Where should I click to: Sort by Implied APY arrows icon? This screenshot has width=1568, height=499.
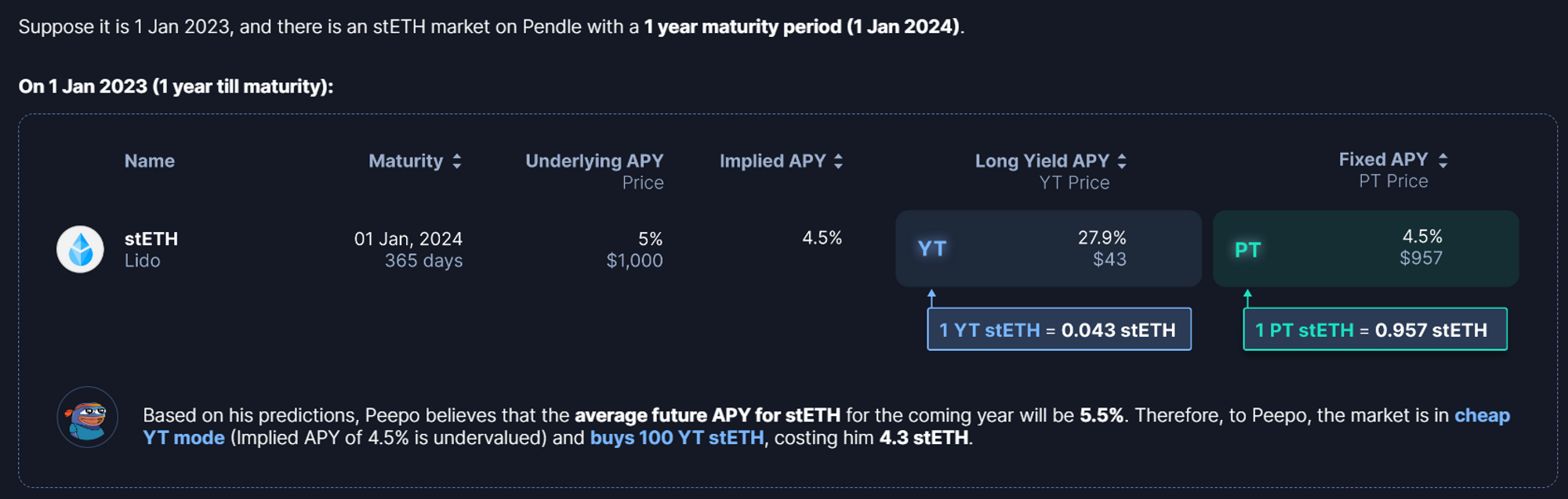click(x=838, y=161)
